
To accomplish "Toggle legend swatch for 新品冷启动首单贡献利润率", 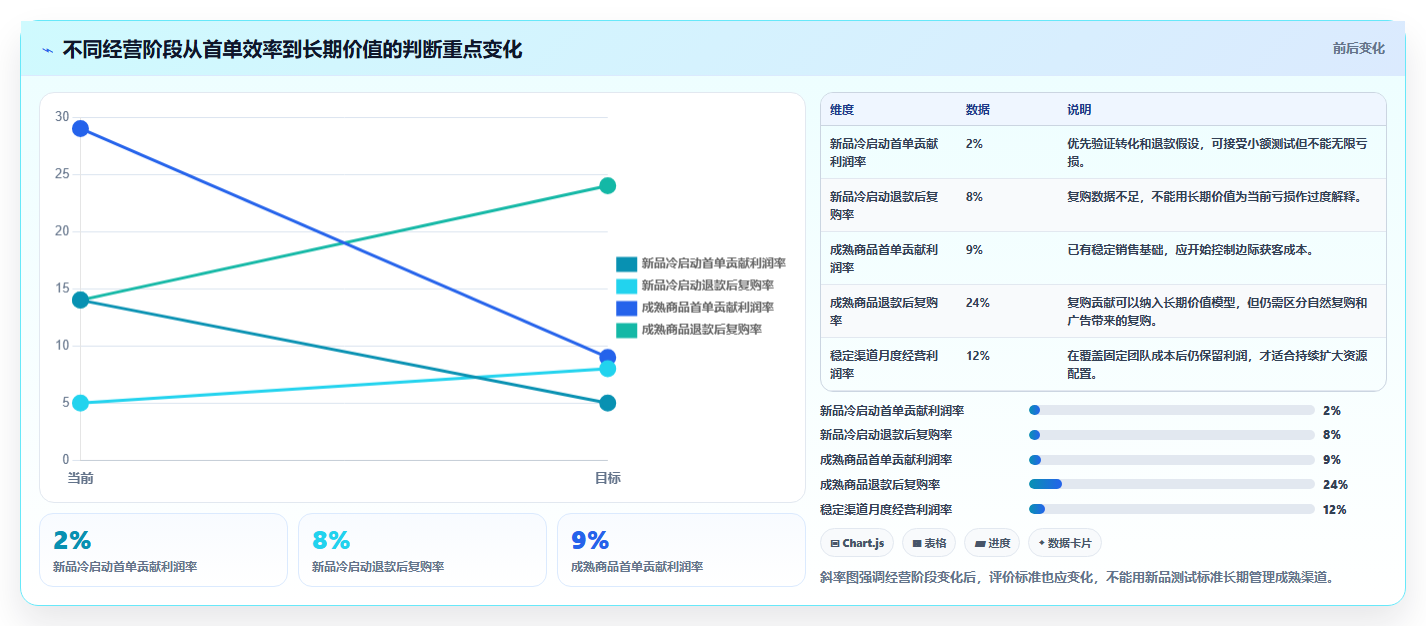I will tap(626, 264).
